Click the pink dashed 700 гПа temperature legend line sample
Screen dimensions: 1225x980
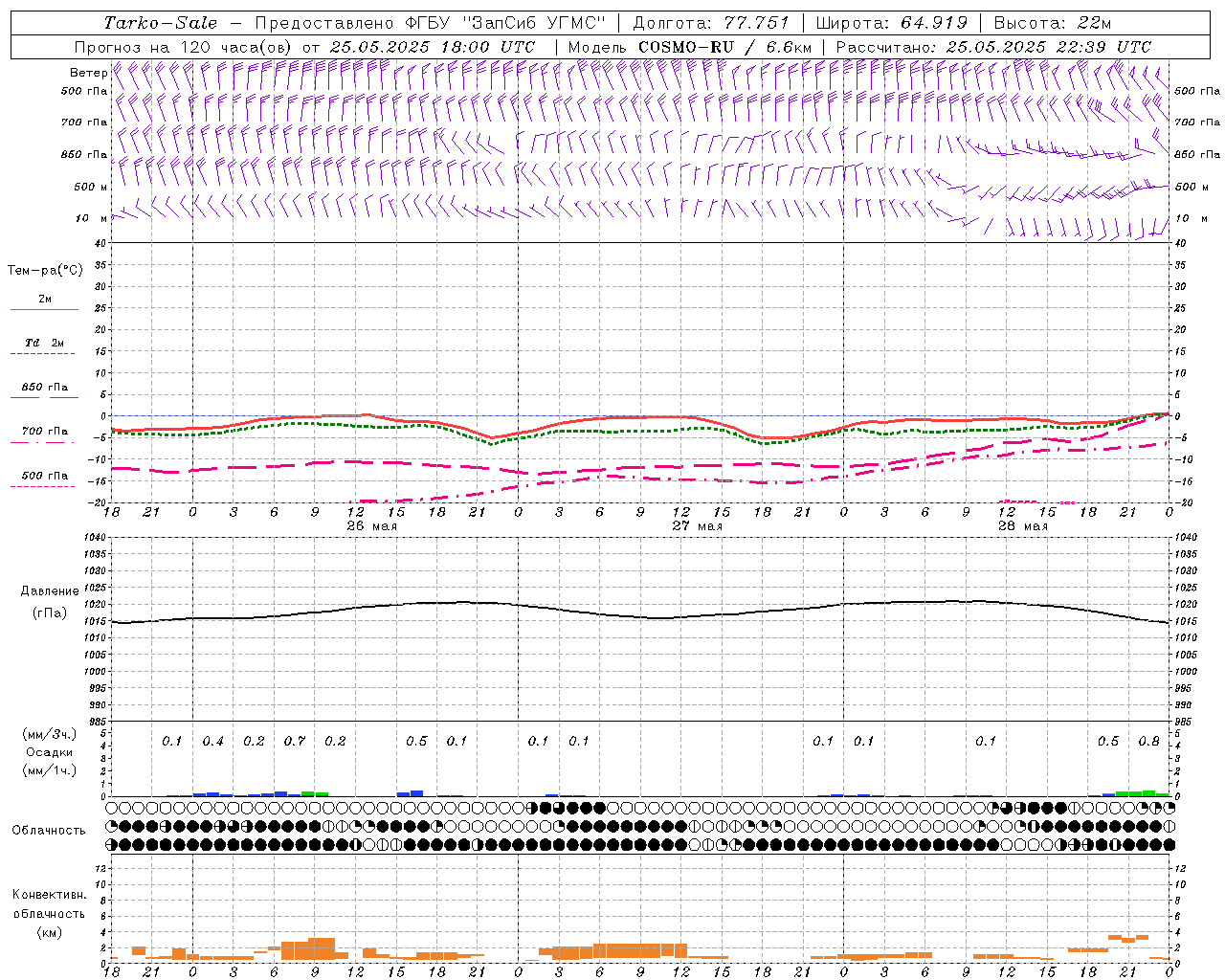click(x=42, y=442)
